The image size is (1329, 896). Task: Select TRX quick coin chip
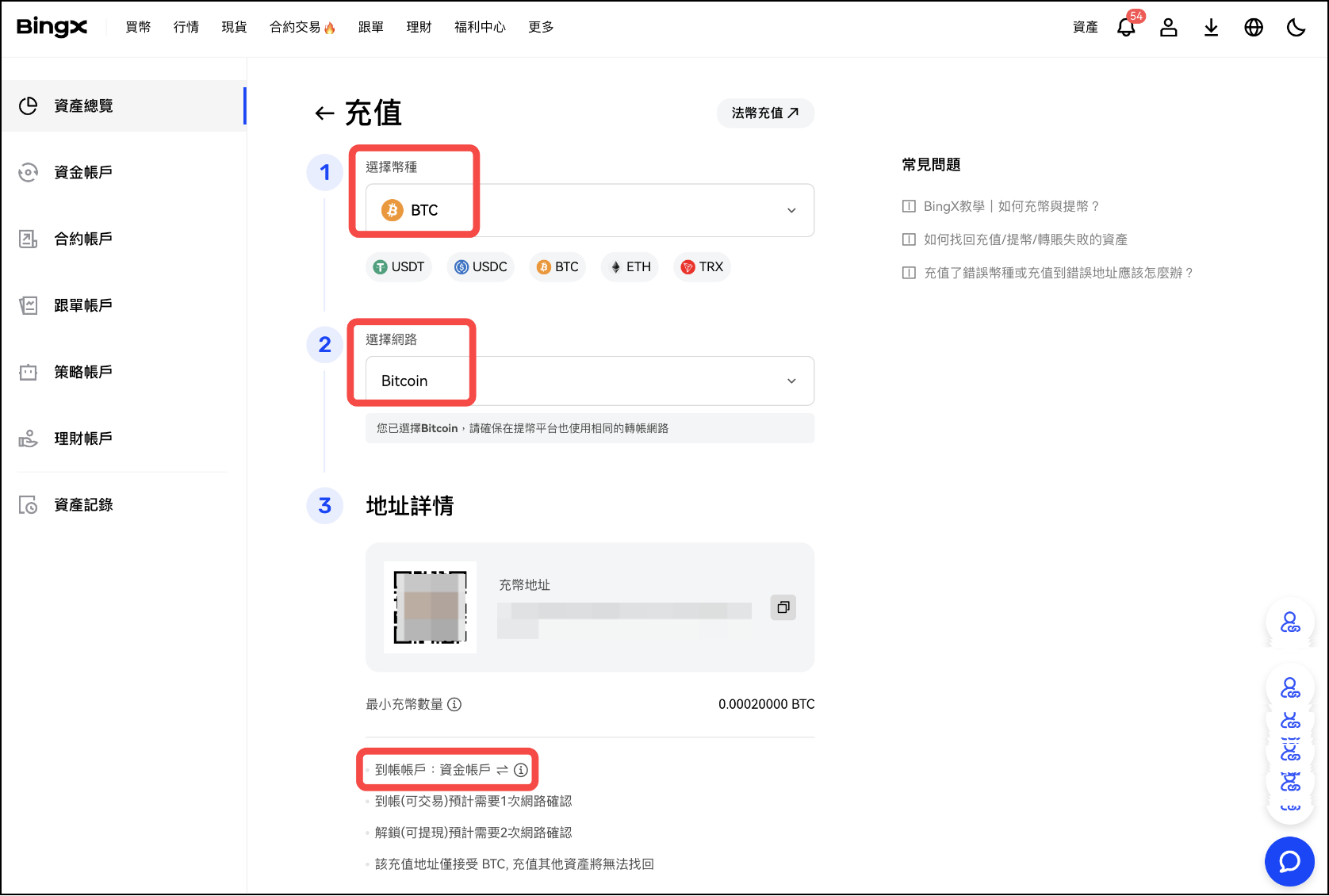[703, 266]
